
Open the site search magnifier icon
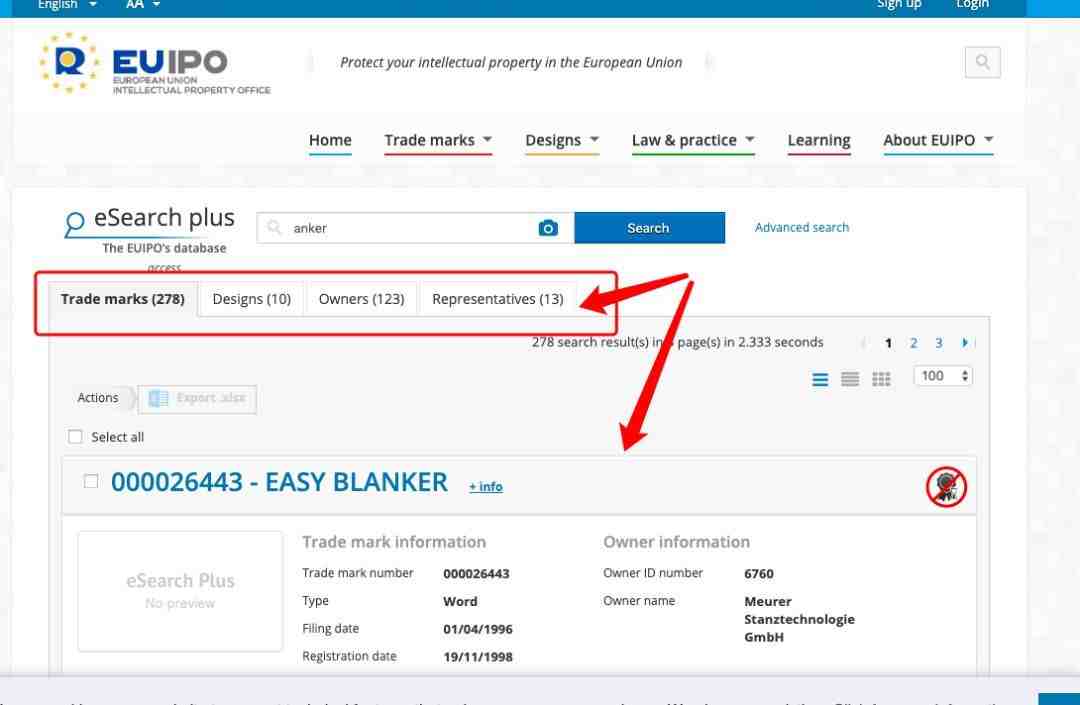(983, 63)
